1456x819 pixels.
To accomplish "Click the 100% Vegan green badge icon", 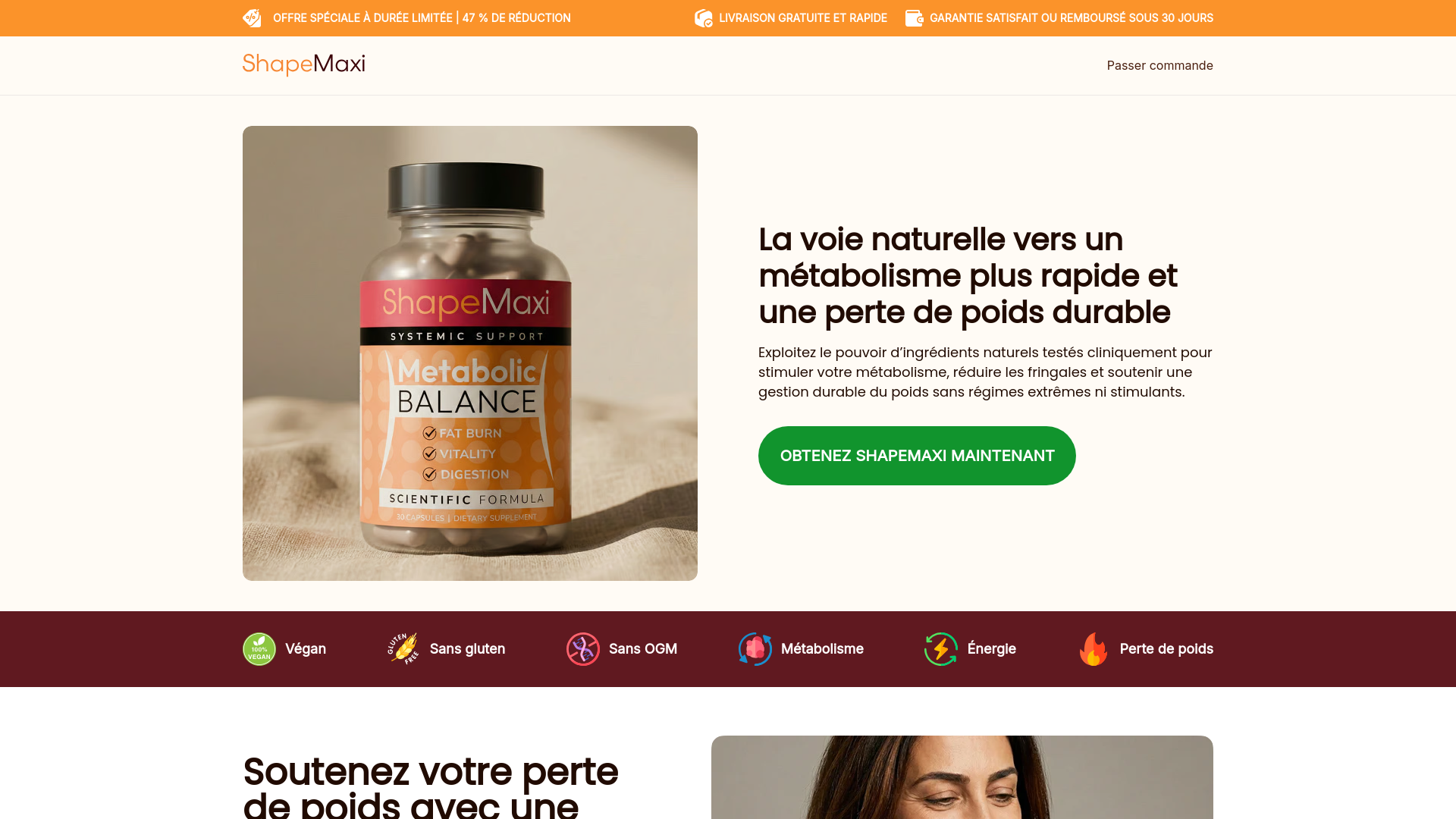I will coord(259,649).
